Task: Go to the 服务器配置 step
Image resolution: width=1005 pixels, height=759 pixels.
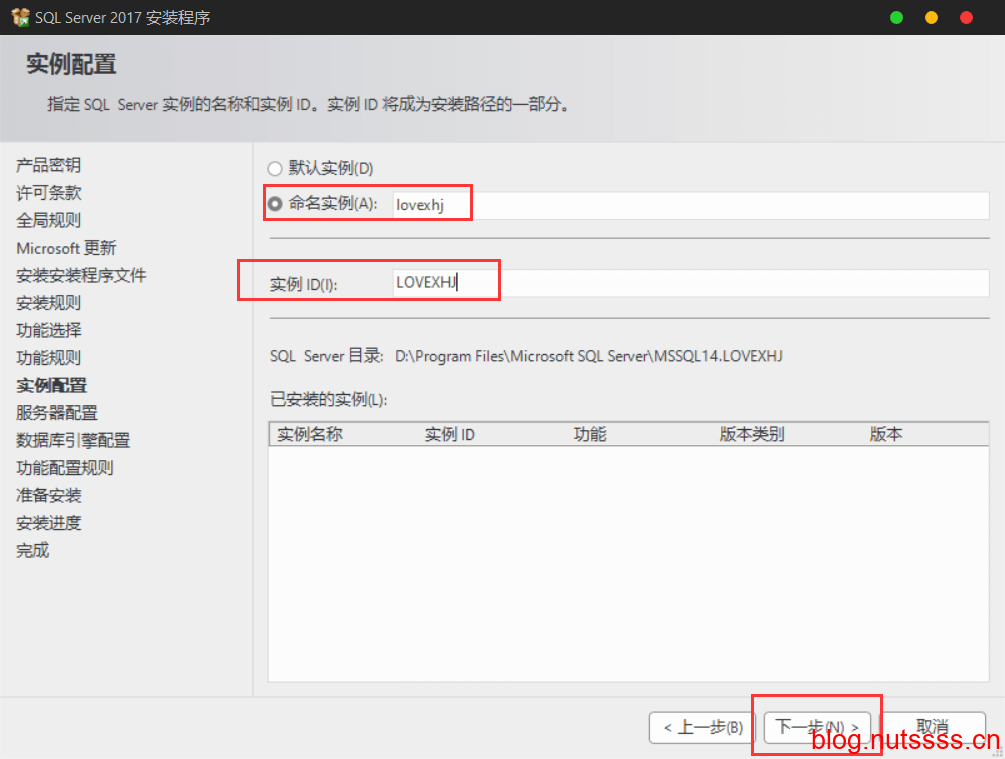Action: (57, 413)
